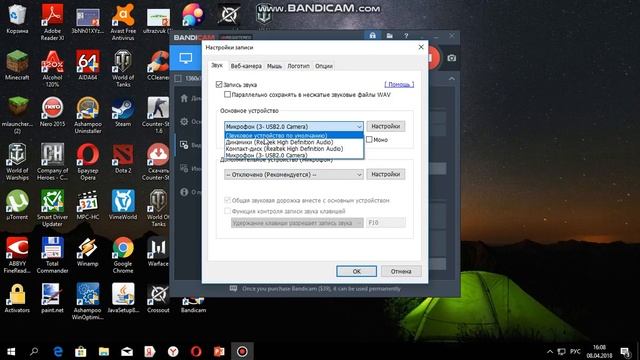
Task: Click OK button in recording settings
Action: pos(356,271)
